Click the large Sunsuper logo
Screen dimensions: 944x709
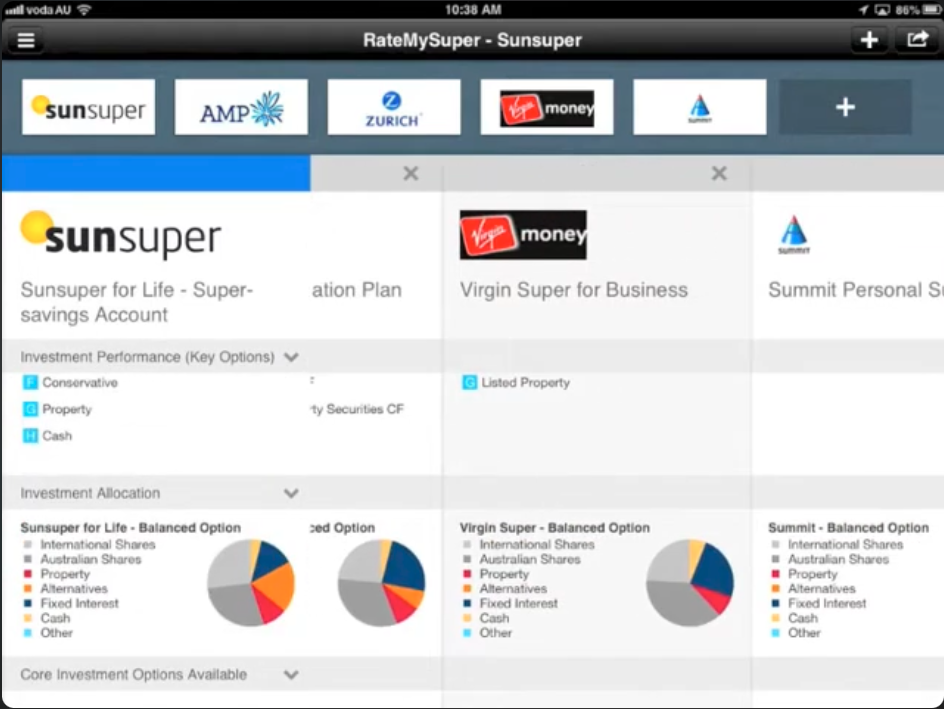tap(121, 235)
